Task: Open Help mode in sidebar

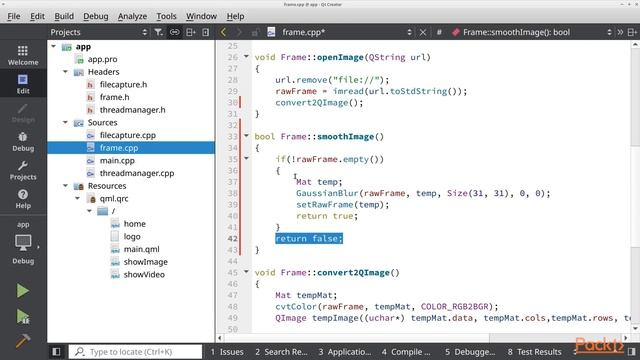Action: (x=23, y=199)
